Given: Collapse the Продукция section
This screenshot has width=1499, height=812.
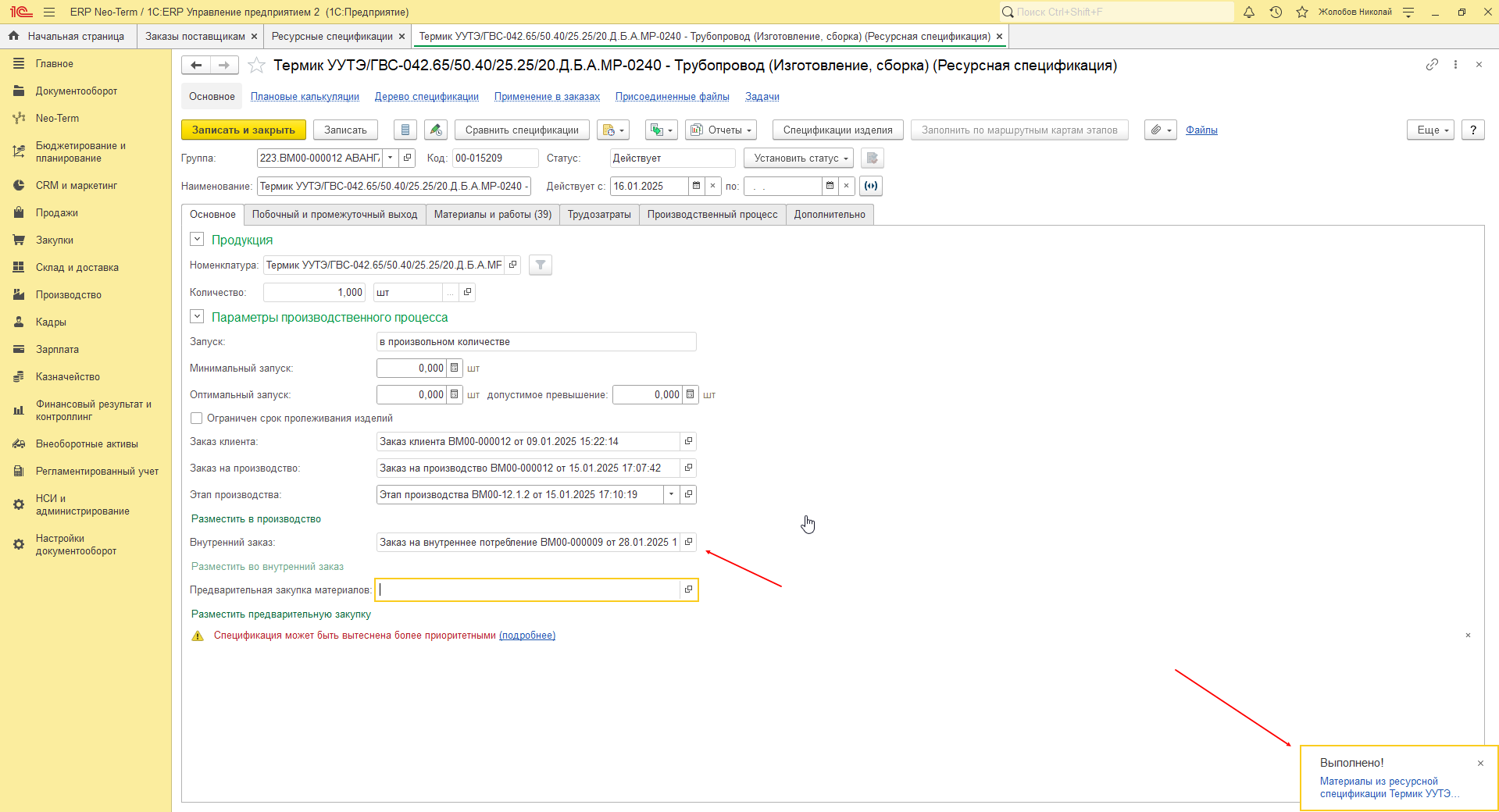Looking at the screenshot, I should pos(197,240).
